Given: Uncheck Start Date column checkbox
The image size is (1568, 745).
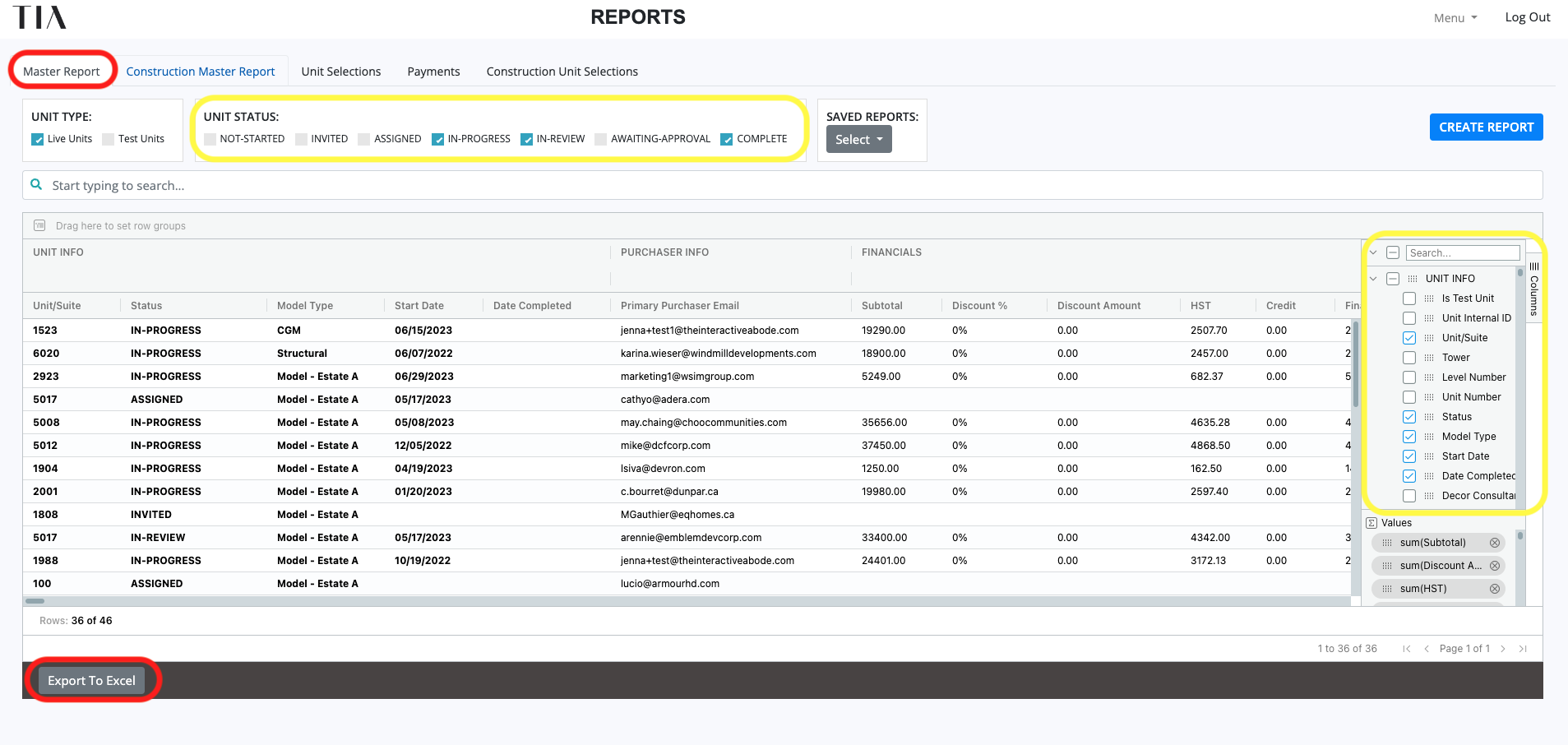Looking at the screenshot, I should point(1409,456).
